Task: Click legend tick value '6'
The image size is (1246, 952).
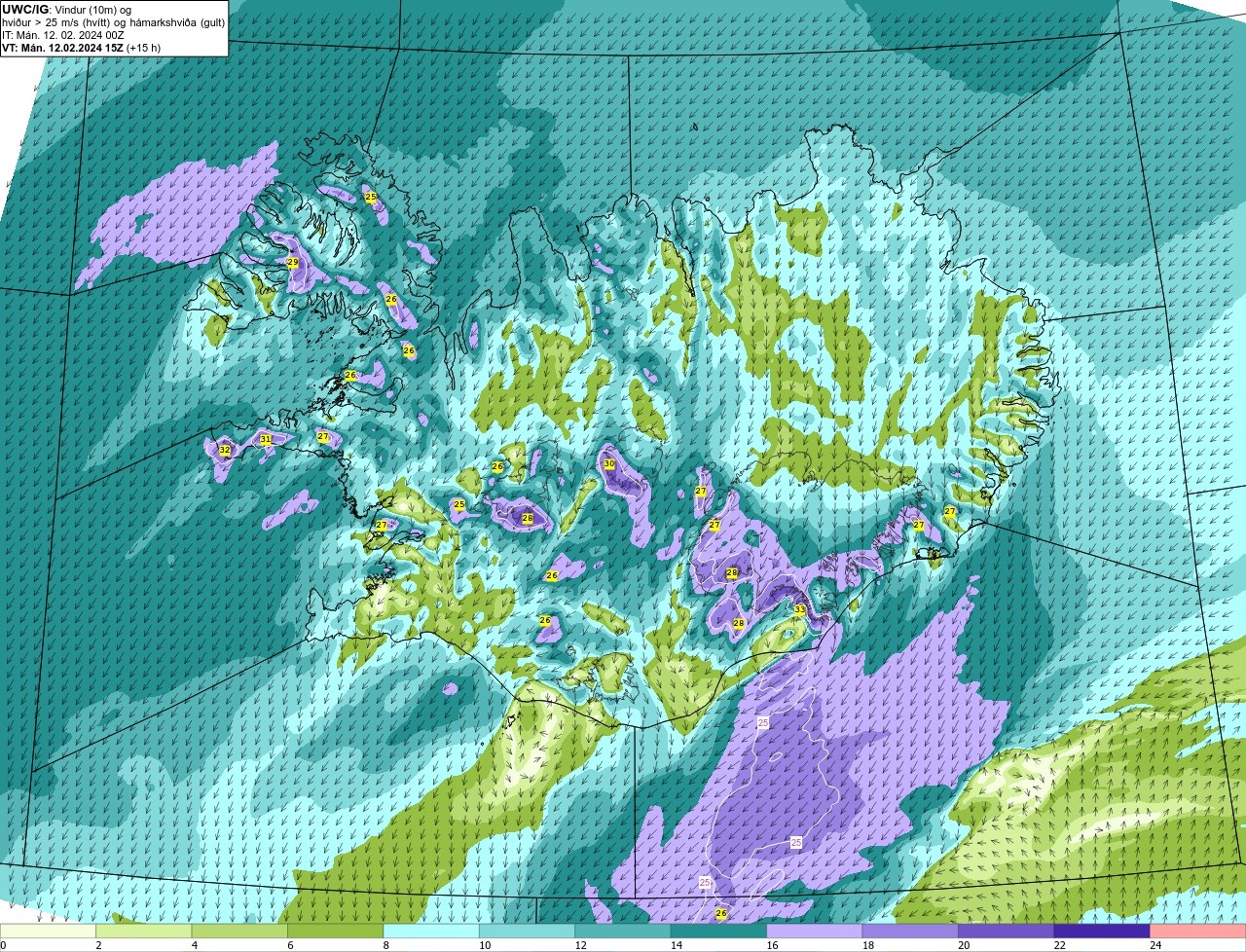Action: 290,945
